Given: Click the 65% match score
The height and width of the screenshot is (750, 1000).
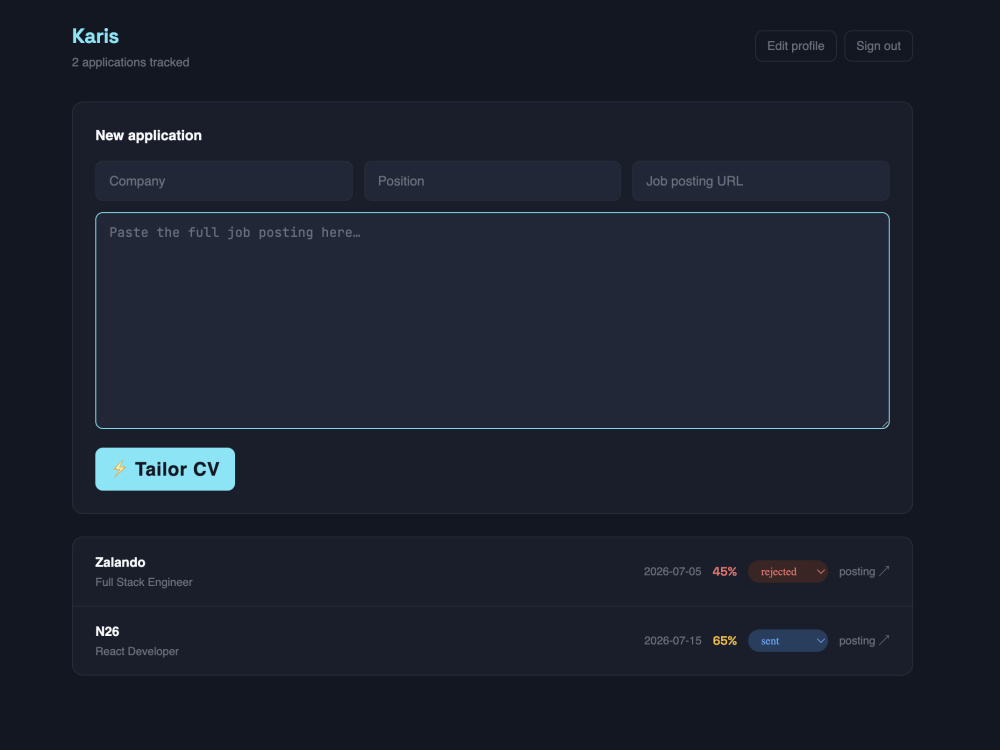Looking at the screenshot, I should 724,641.
